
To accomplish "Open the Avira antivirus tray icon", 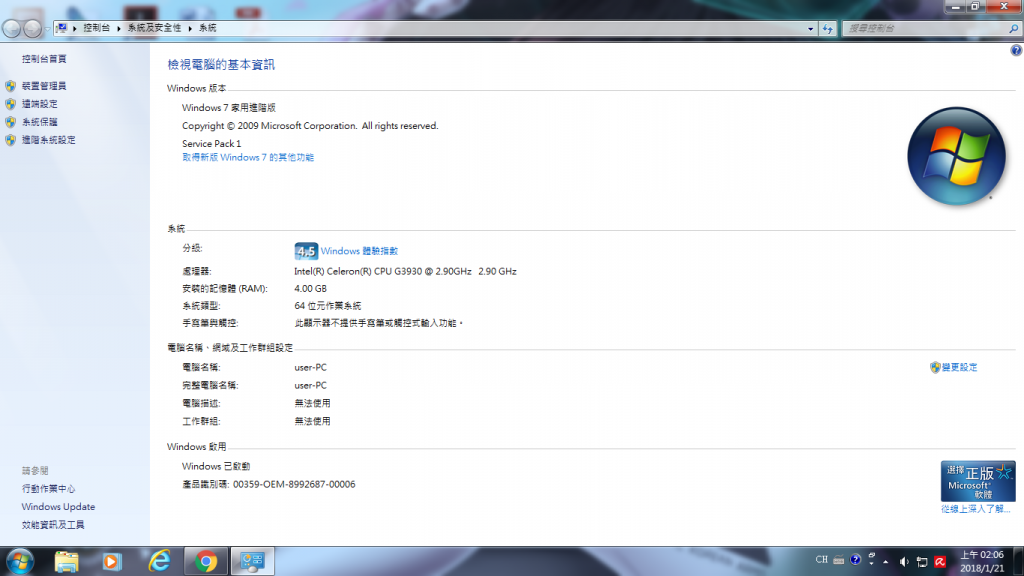I will click(x=940, y=562).
